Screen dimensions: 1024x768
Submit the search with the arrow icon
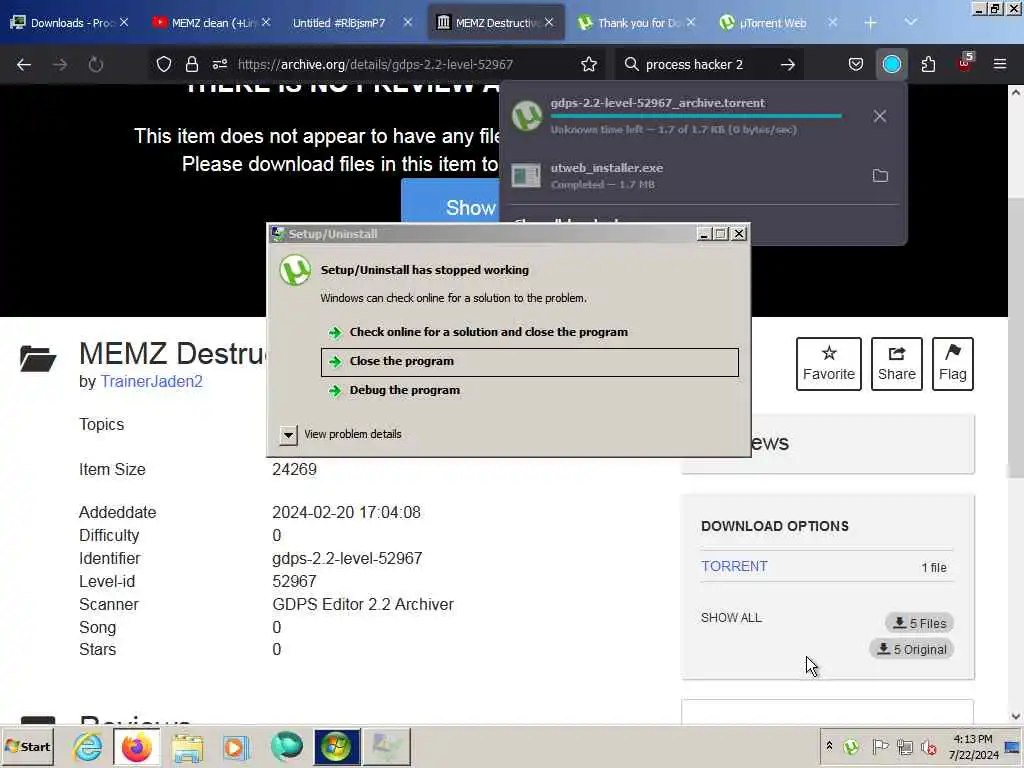(788, 64)
